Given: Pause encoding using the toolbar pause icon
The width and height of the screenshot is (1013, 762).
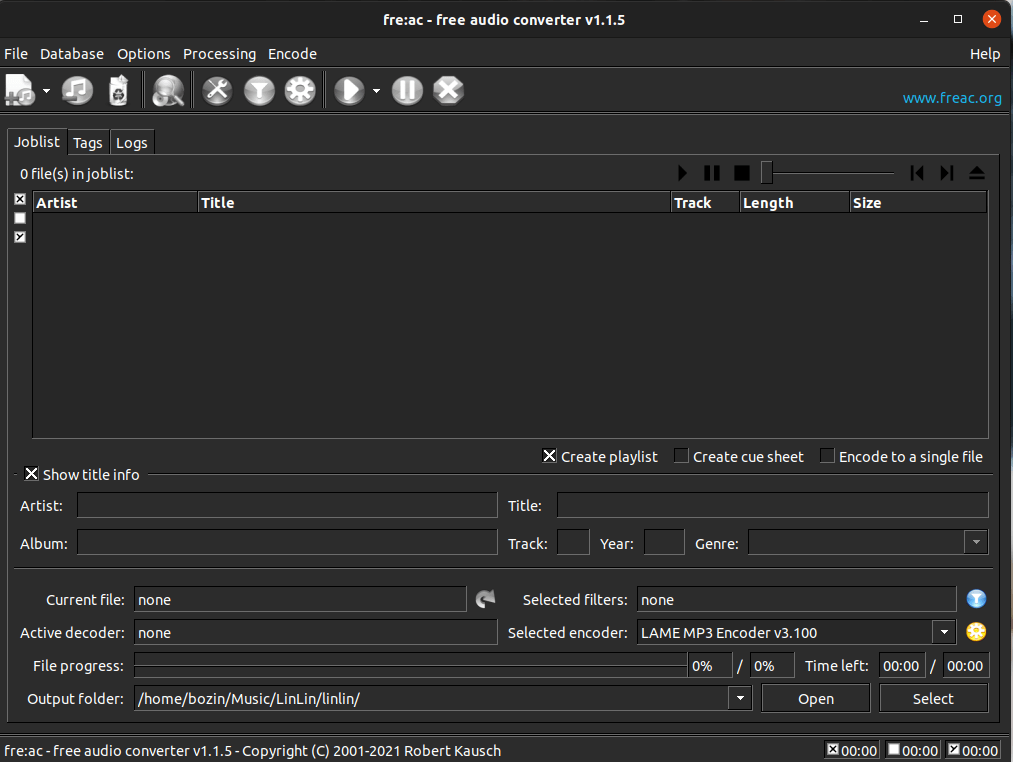Looking at the screenshot, I should [x=407, y=91].
